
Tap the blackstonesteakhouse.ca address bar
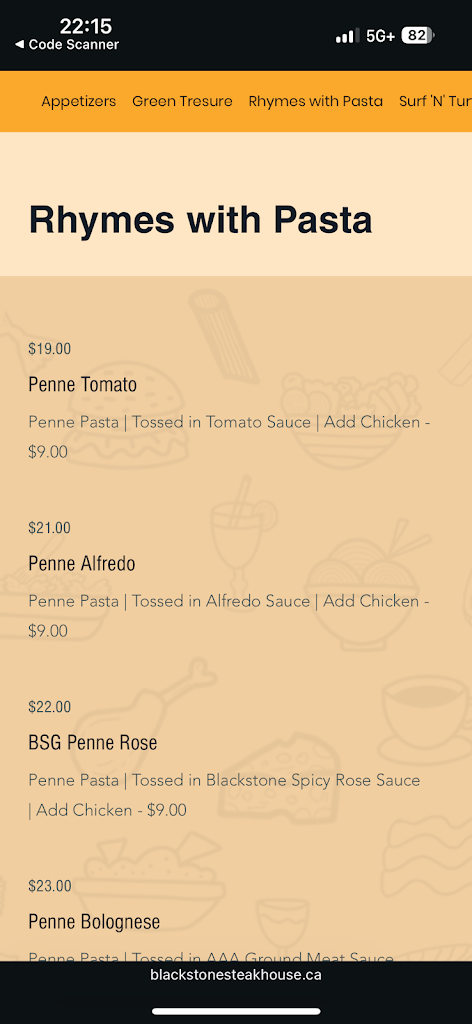(236, 975)
